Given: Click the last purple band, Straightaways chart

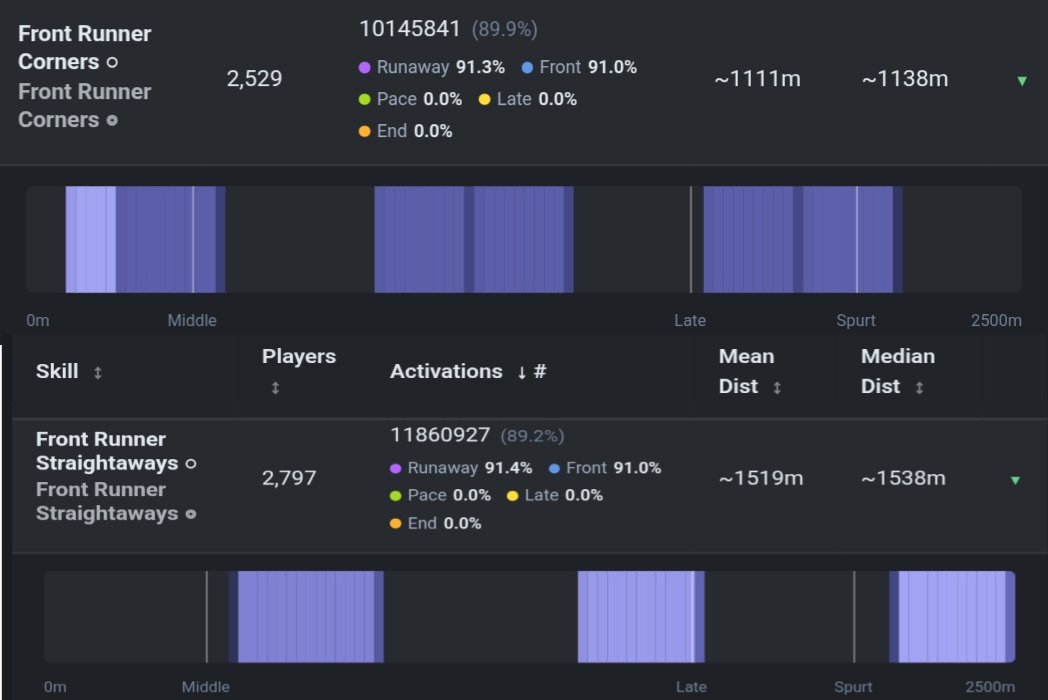Looking at the screenshot, I should point(952,616).
